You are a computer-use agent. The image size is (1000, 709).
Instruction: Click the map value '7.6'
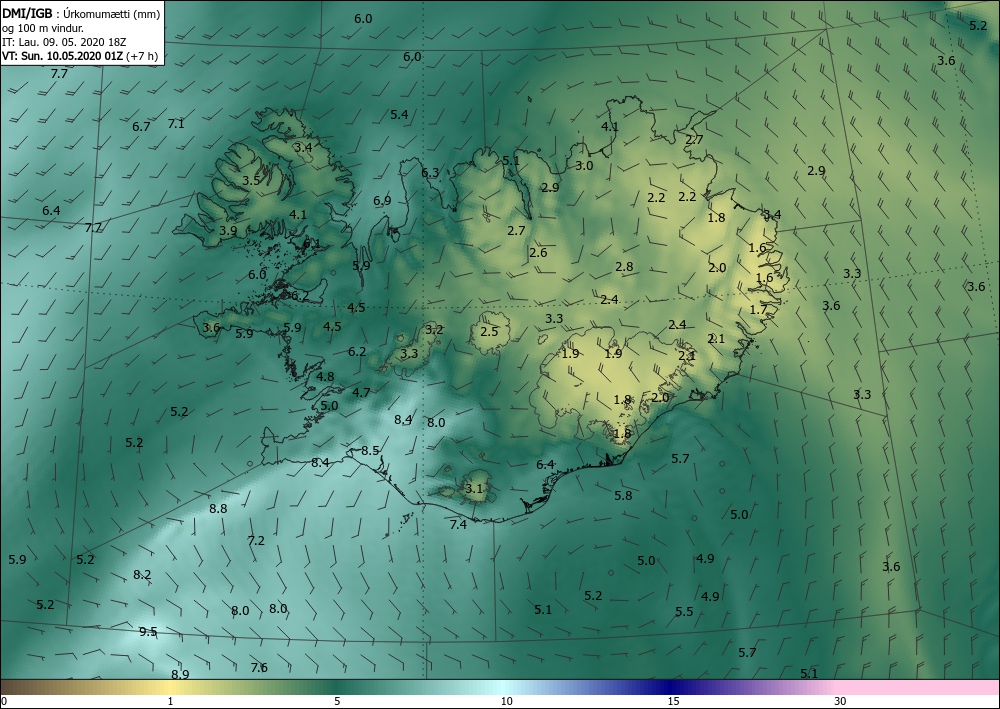pos(259,668)
